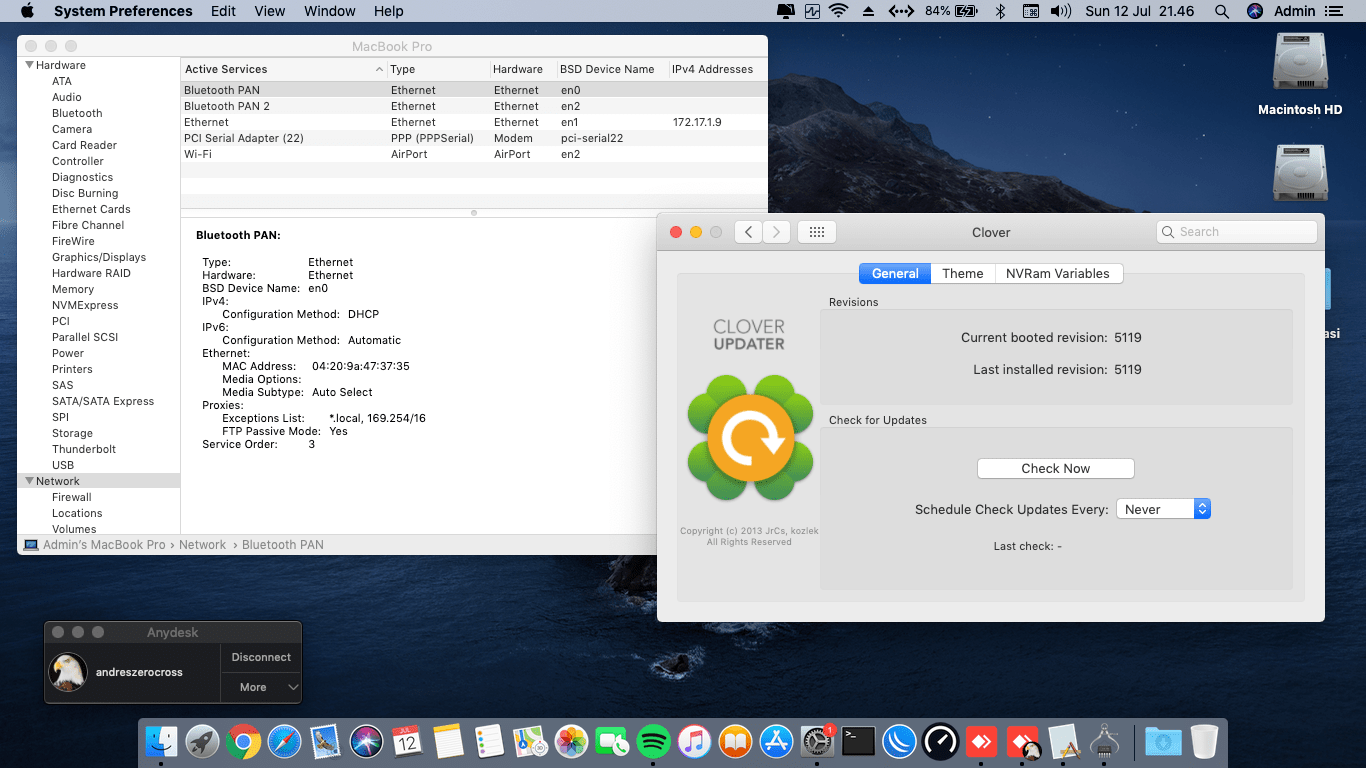Click the Show All grid icon in Clover

(x=816, y=232)
